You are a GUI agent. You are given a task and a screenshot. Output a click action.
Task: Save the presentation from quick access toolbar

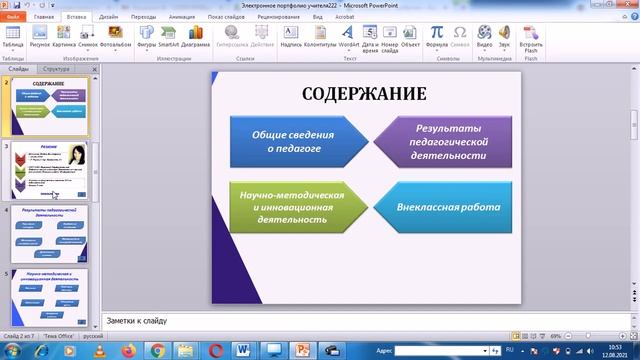(x=17, y=5)
